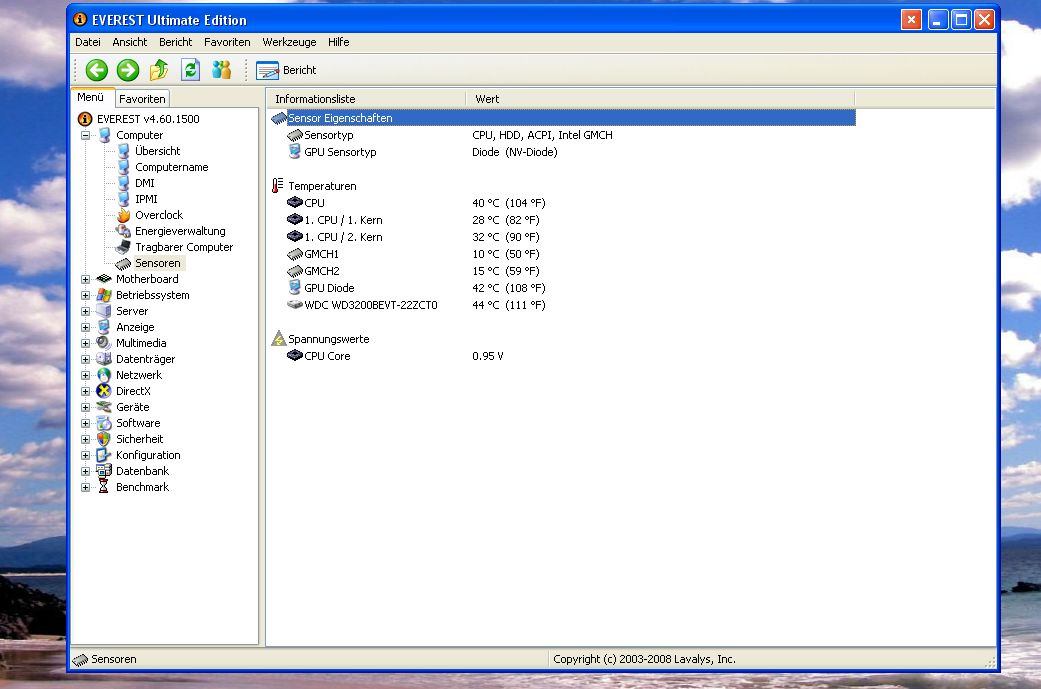Image resolution: width=1041 pixels, height=689 pixels.
Task: Click the Software disc icon
Action: click(104, 423)
